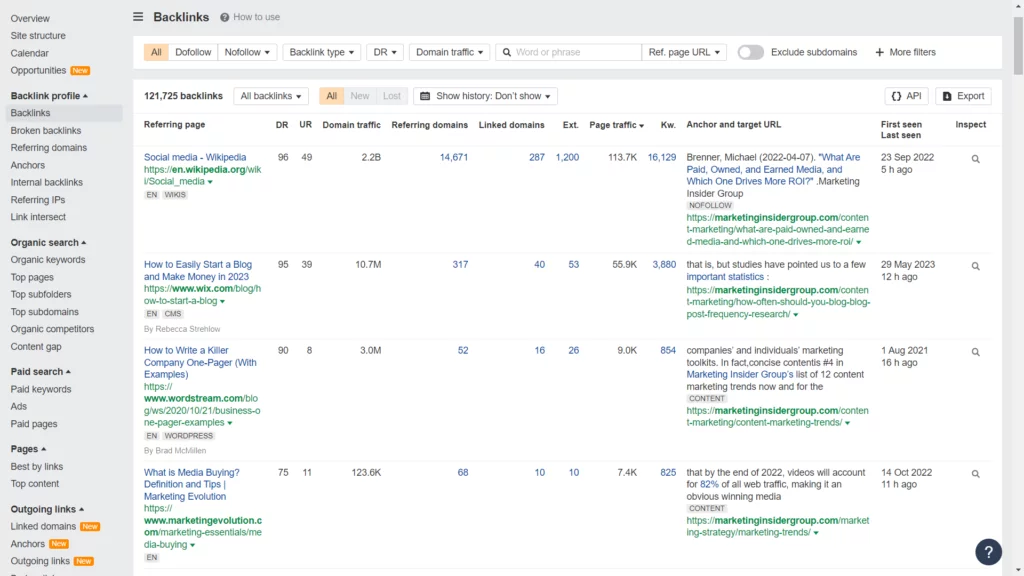Toggle Exclude subdomains switch
Viewport: 1024px width, 576px height.
pyautogui.click(x=750, y=52)
